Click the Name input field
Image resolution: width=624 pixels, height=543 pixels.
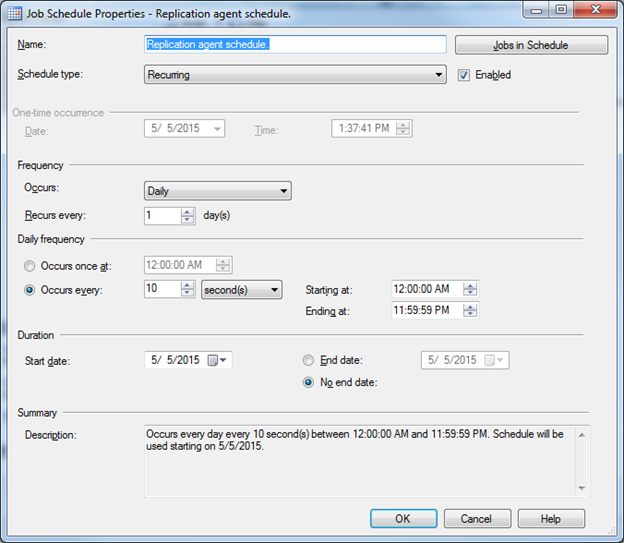click(x=295, y=44)
